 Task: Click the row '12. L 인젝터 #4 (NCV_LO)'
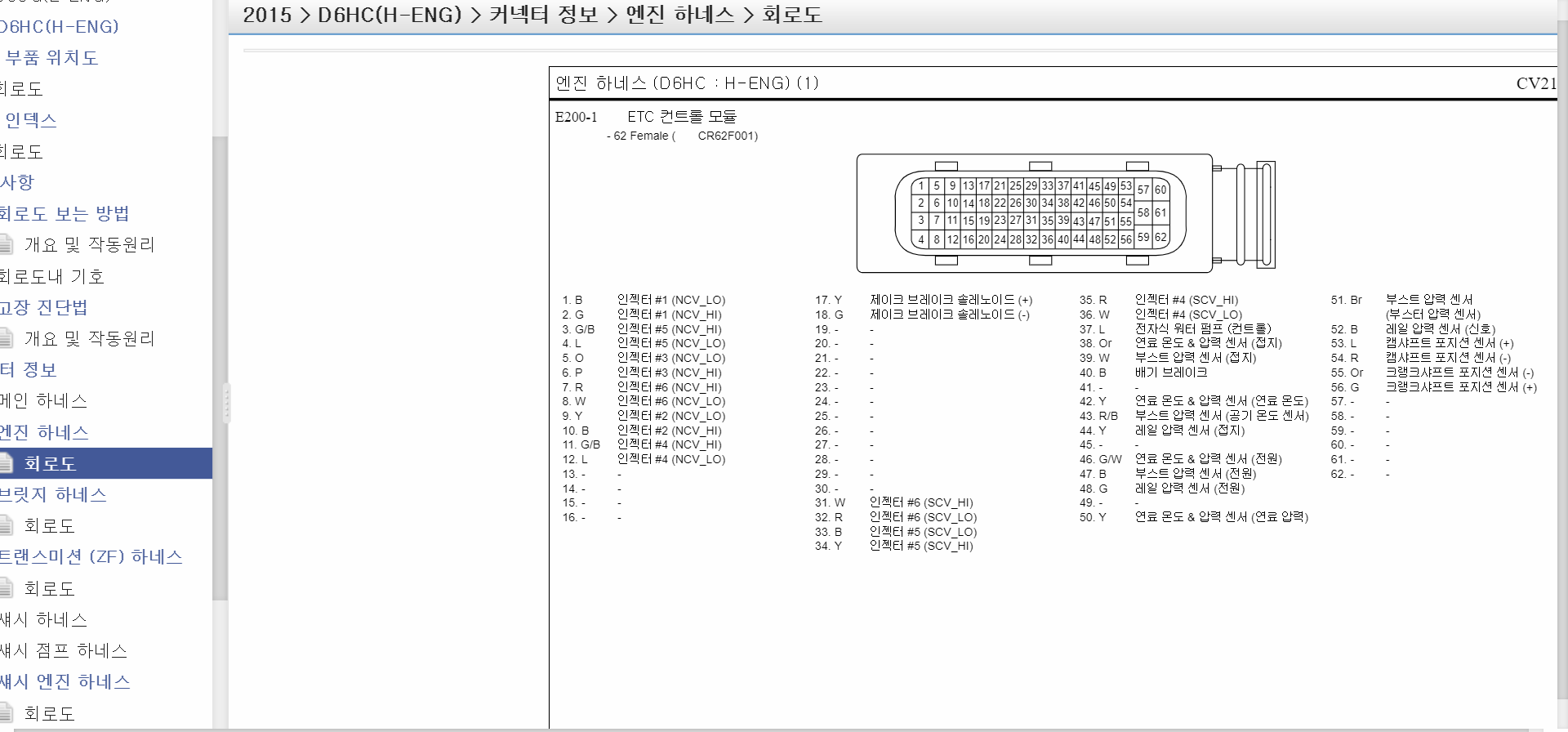[x=644, y=459]
